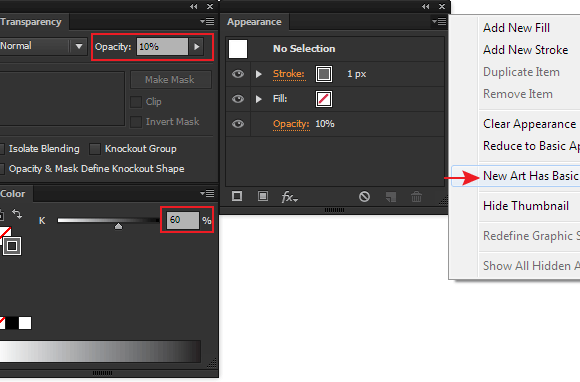Viewport: 580px width, 382px height.
Task: Click the Add New Stroke icon in Appearance footer
Action: click(x=237, y=196)
